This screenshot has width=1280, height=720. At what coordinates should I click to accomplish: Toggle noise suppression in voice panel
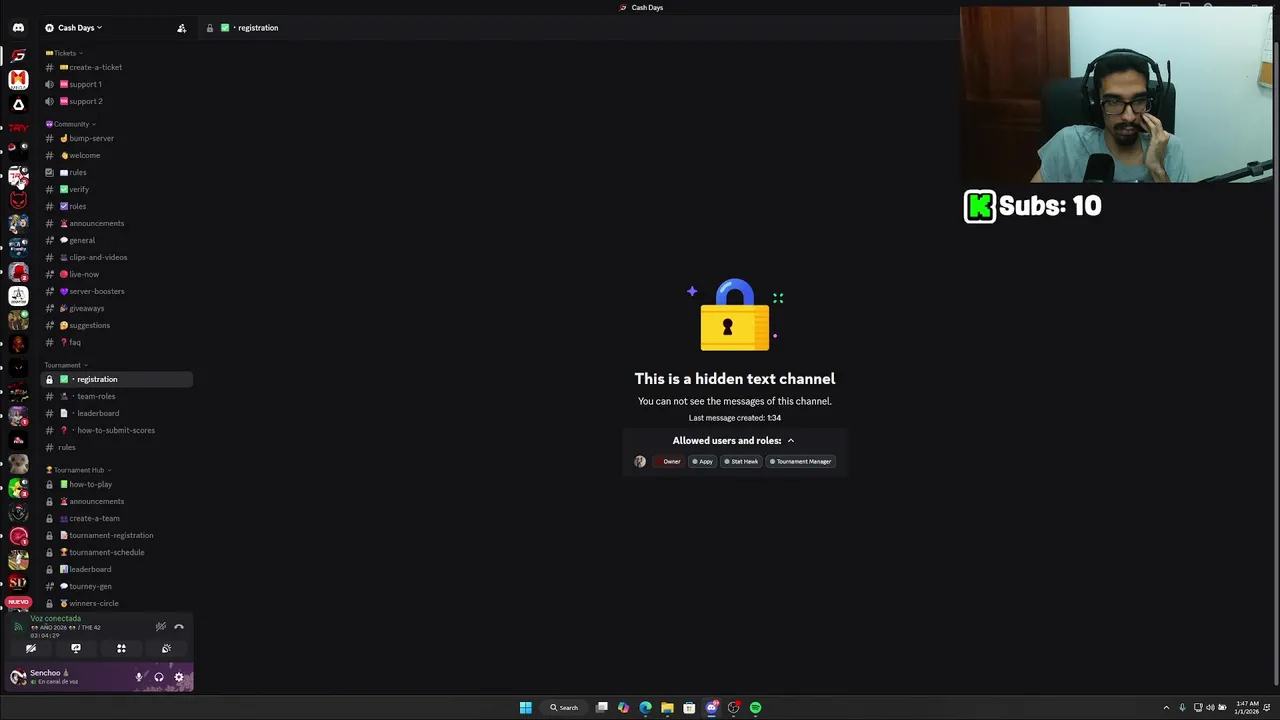coord(160,627)
